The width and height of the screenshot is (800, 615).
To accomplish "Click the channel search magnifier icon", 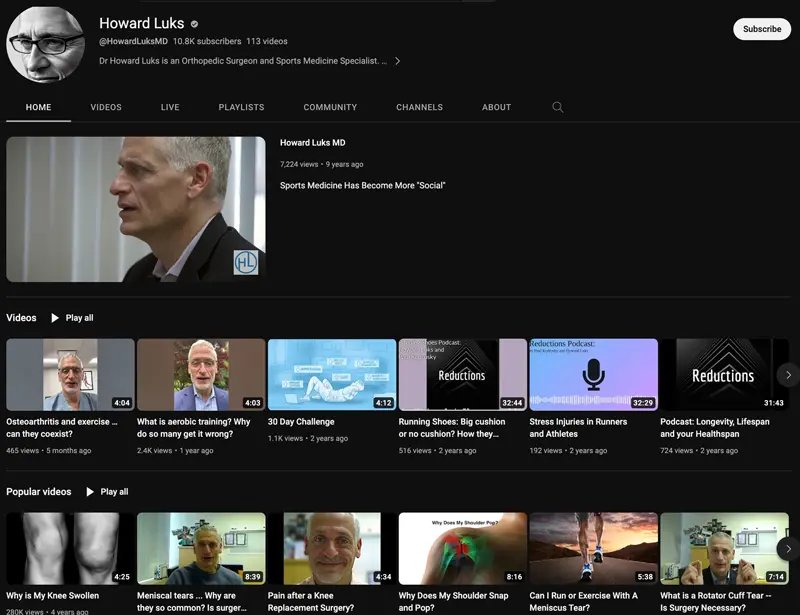I will [x=558, y=107].
